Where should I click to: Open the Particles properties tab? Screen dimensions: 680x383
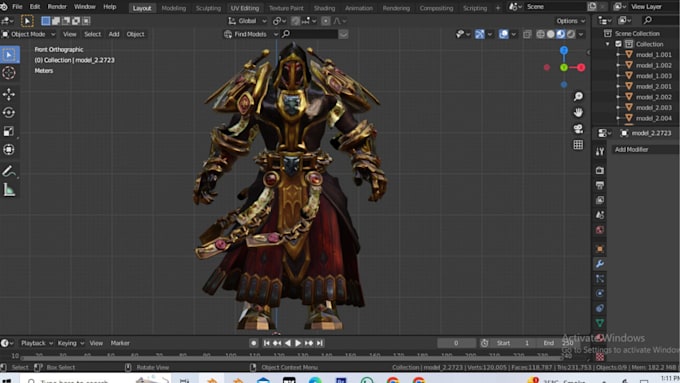[600, 278]
